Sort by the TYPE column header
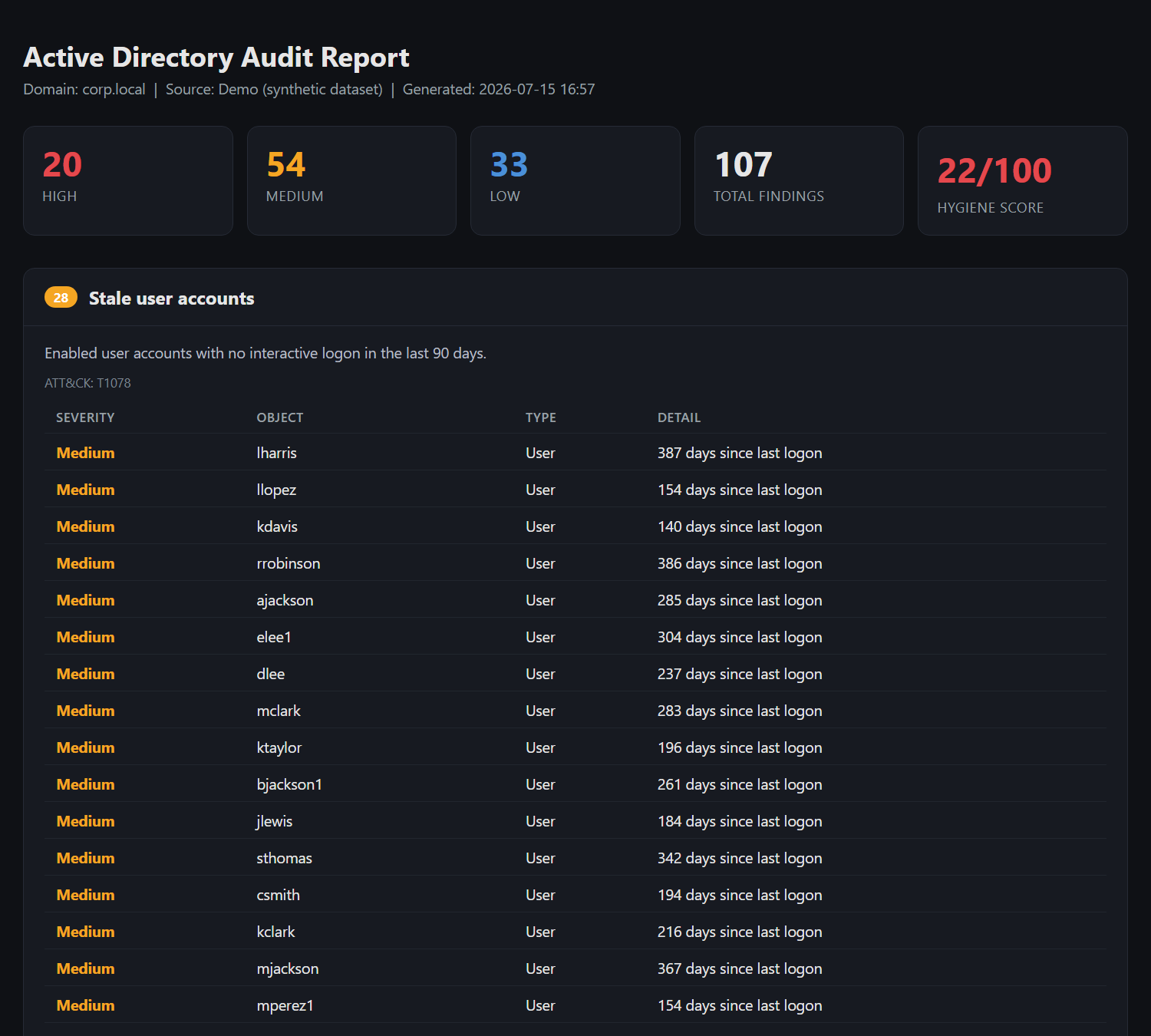Image resolution: width=1151 pixels, height=1036 pixels. tap(541, 417)
